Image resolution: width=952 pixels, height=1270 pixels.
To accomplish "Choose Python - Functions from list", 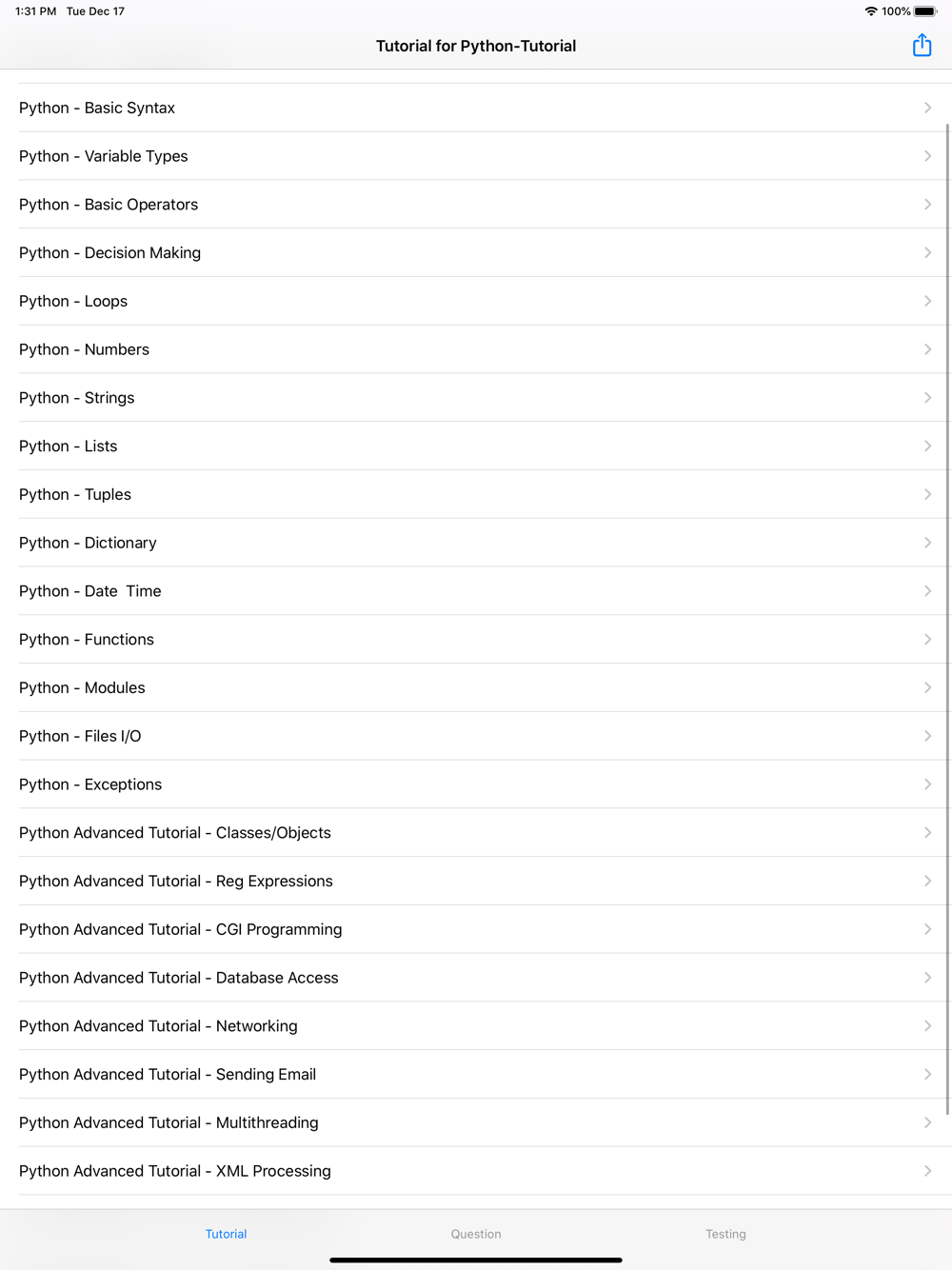I will click(x=476, y=640).
